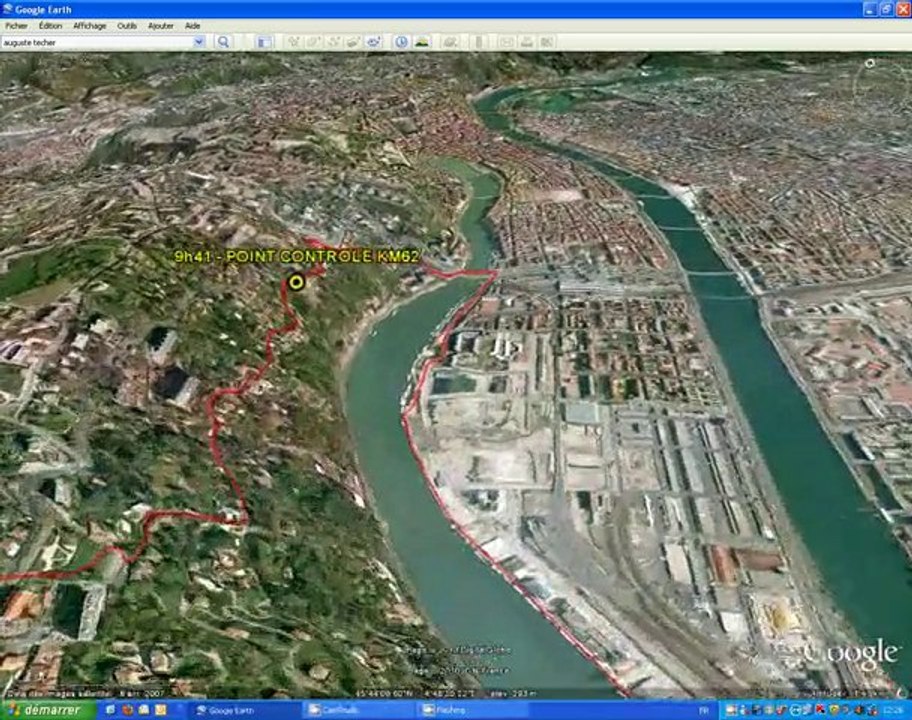Toggle sunlight across the landscape icon
912x720 pixels.
tap(422, 42)
